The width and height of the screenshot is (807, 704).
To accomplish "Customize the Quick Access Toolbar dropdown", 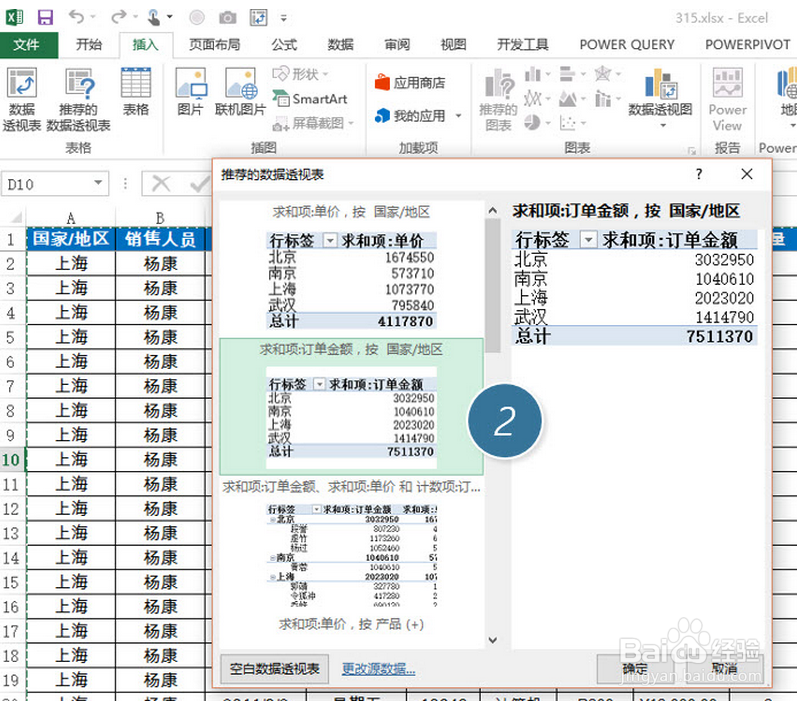I will tap(284, 19).
